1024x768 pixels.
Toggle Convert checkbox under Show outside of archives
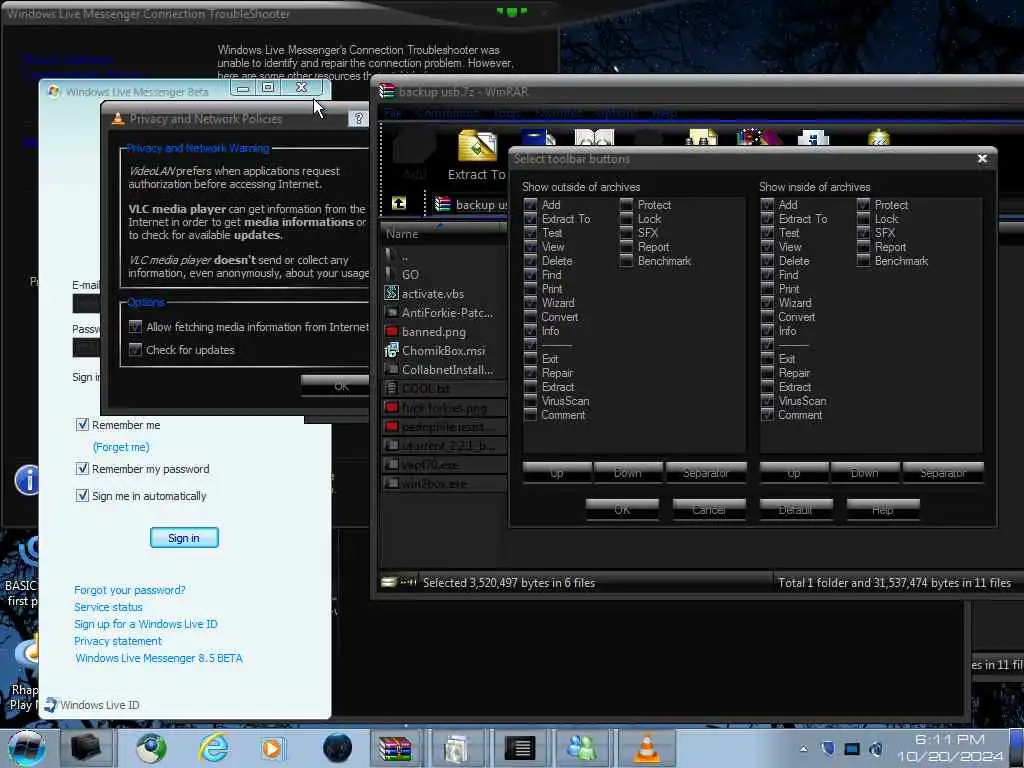pyautogui.click(x=530, y=317)
